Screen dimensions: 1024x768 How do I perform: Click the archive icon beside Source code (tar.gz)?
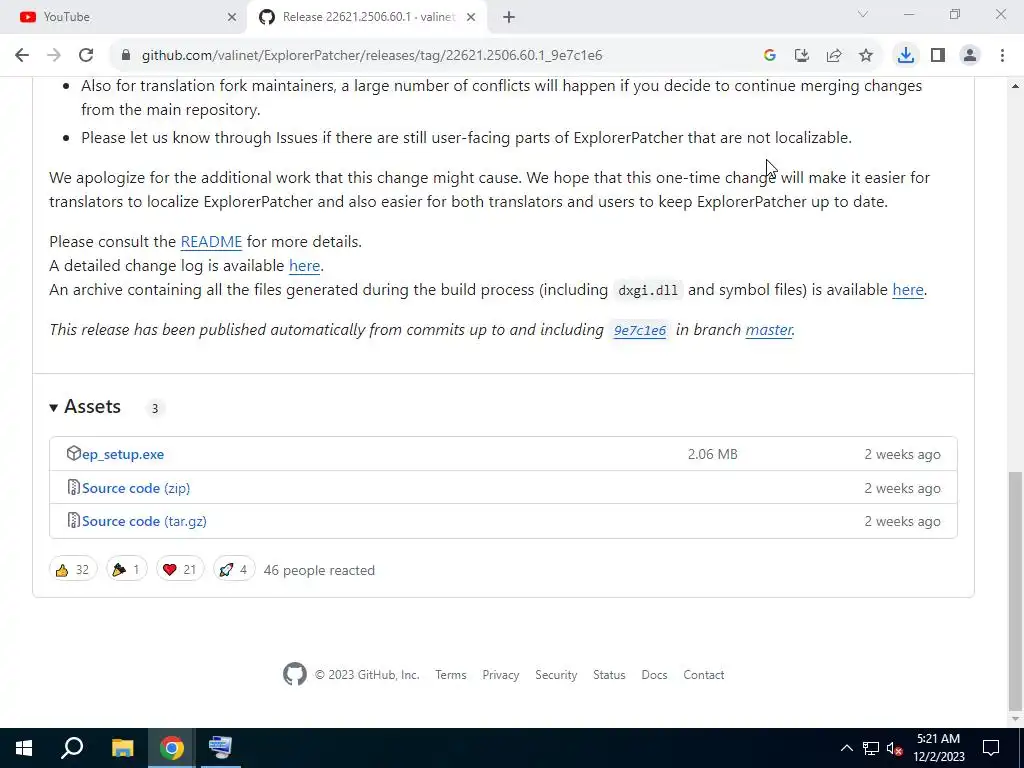click(73, 520)
